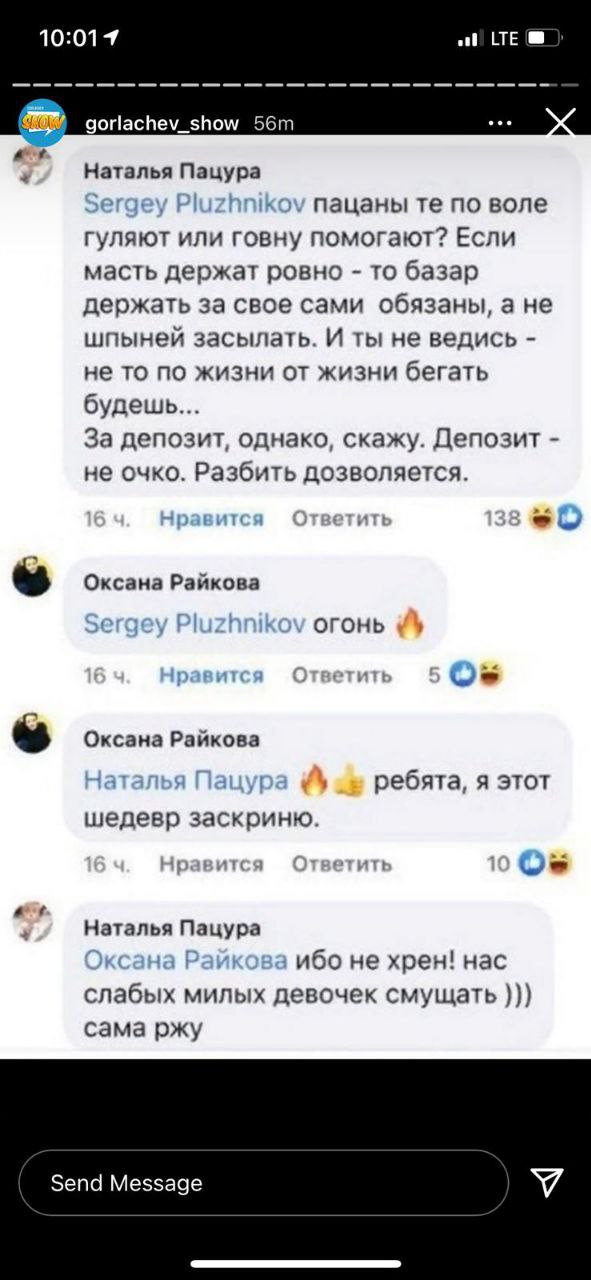Focus the Send Message input field

coord(263,1183)
